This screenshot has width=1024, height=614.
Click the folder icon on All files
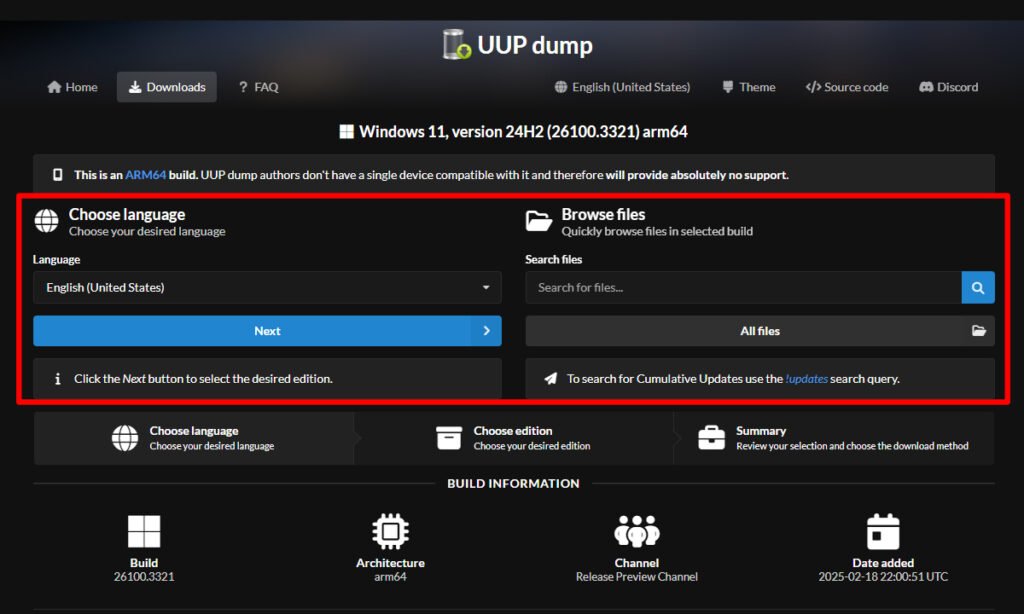[978, 331]
